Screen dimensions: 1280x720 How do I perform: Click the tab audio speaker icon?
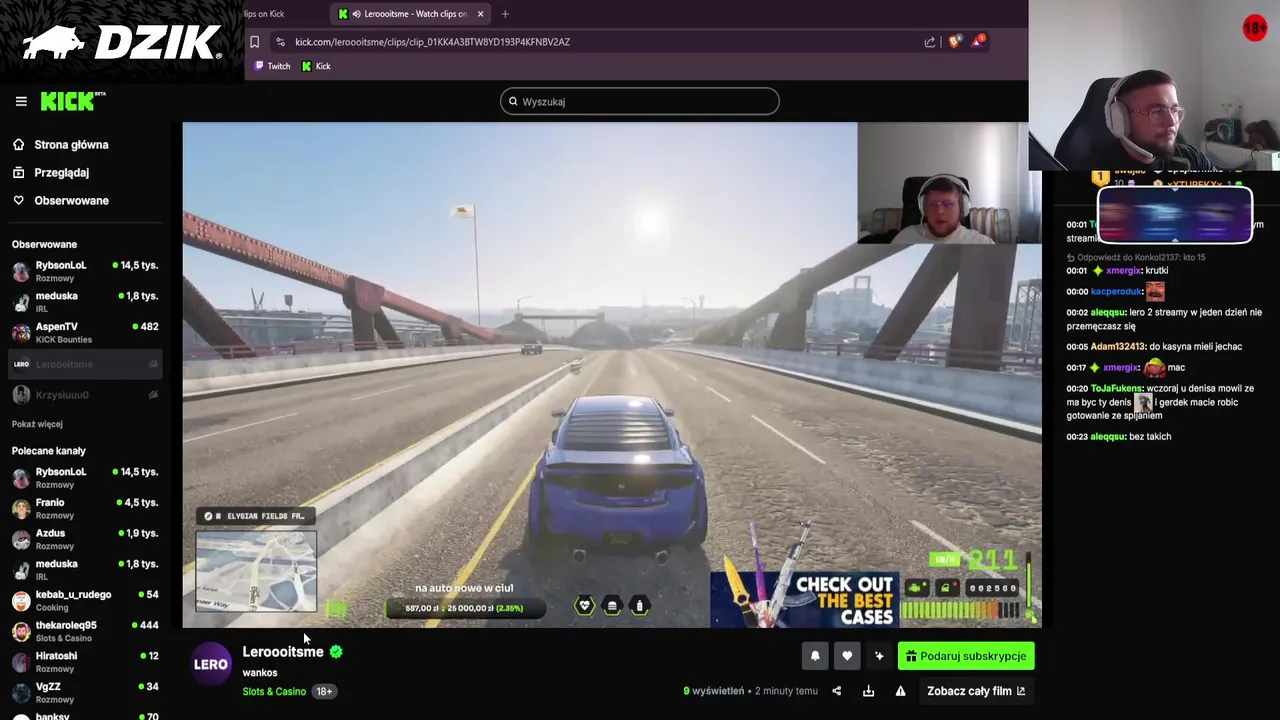(x=356, y=14)
